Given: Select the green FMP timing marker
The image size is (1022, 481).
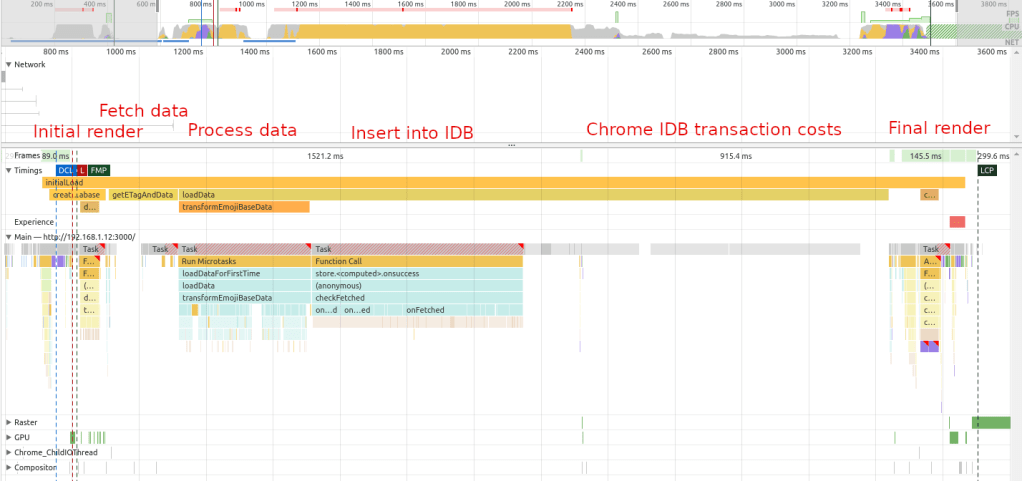Looking at the screenshot, I should [x=99, y=170].
